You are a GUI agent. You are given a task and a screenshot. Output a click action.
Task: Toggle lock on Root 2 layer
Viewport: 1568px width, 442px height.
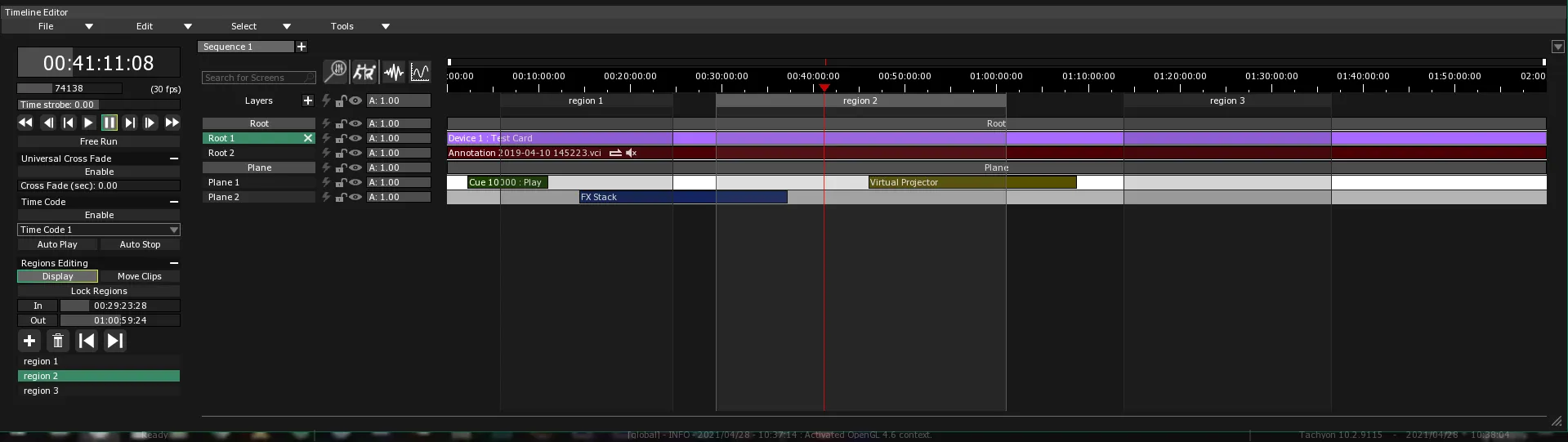(341, 153)
